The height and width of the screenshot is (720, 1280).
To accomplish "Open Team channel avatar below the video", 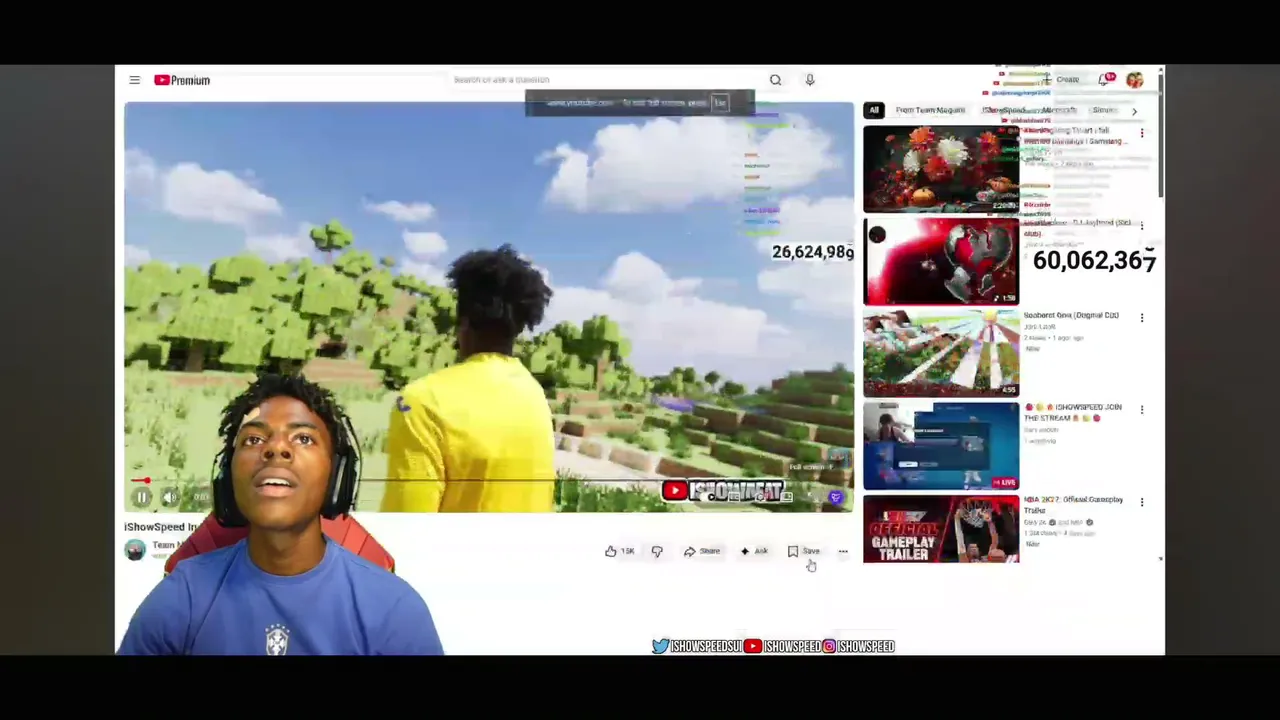I will click(x=134, y=549).
